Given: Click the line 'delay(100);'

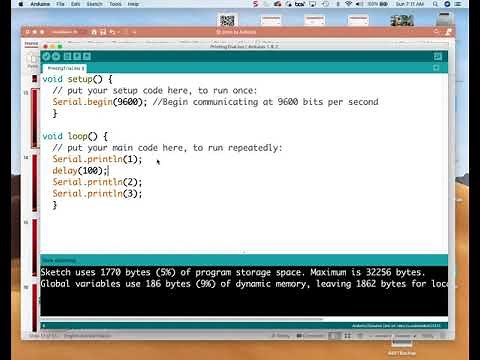Looking at the screenshot, I should [80, 171].
